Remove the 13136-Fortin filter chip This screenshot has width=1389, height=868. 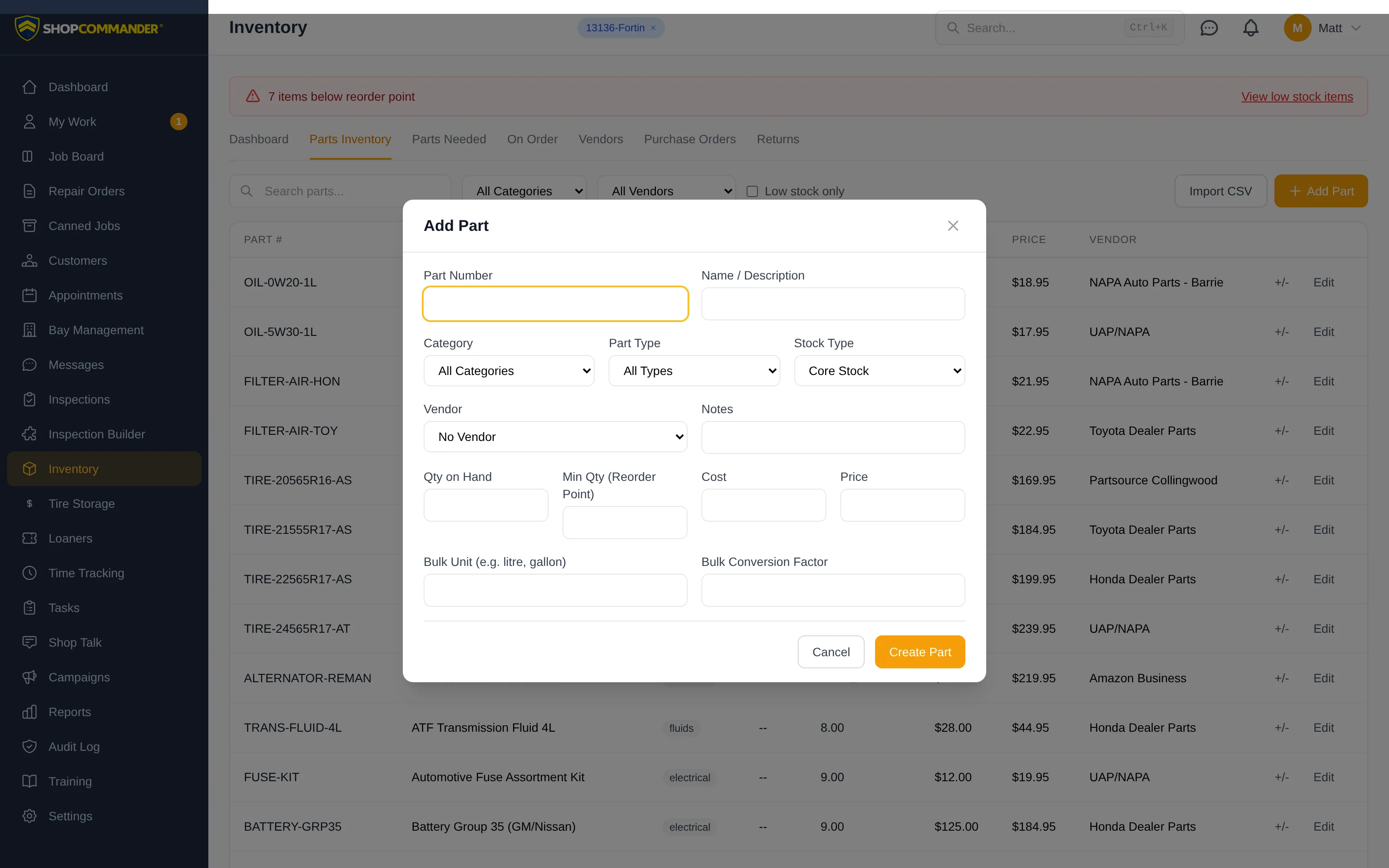[653, 27]
